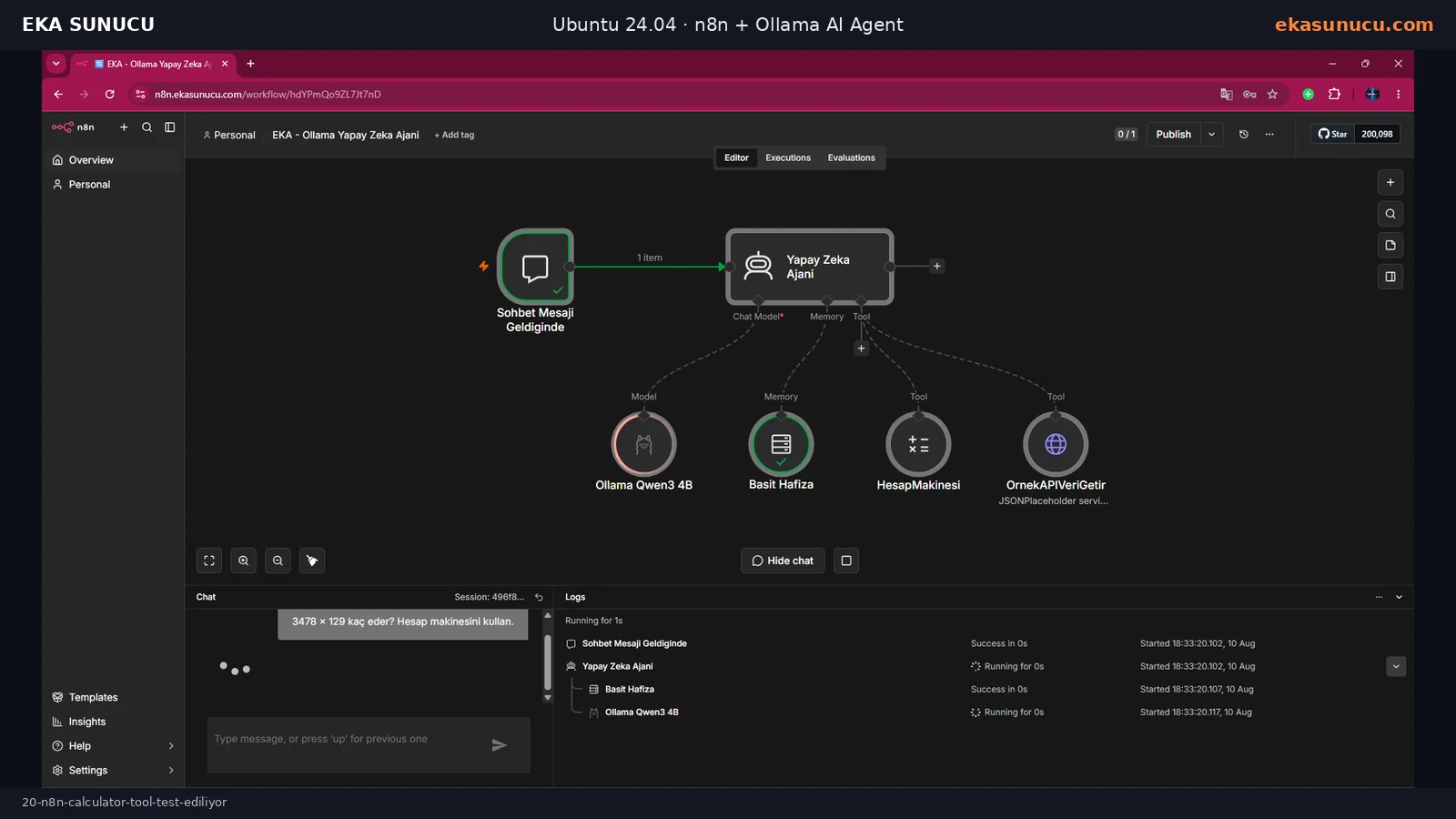1456x819 pixels.
Task: Select the Basit Hafiza memory node
Action: pos(781,444)
